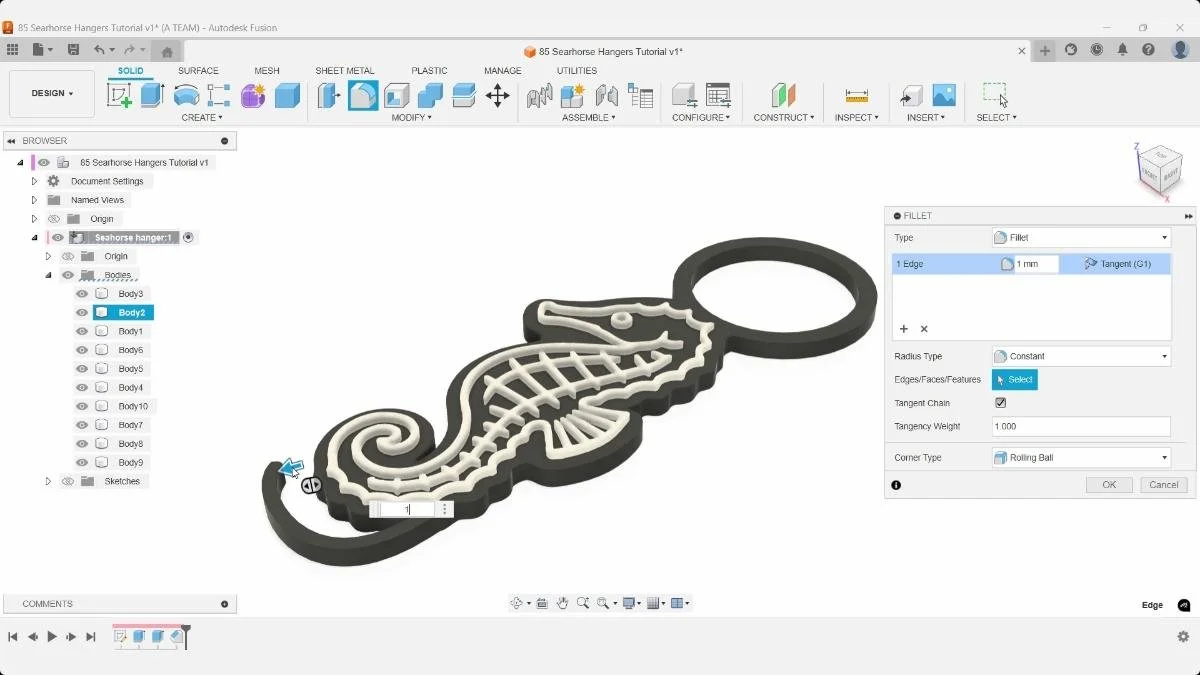Image resolution: width=1200 pixels, height=675 pixels.
Task: Select the Shell tool icon
Action: (x=397, y=95)
